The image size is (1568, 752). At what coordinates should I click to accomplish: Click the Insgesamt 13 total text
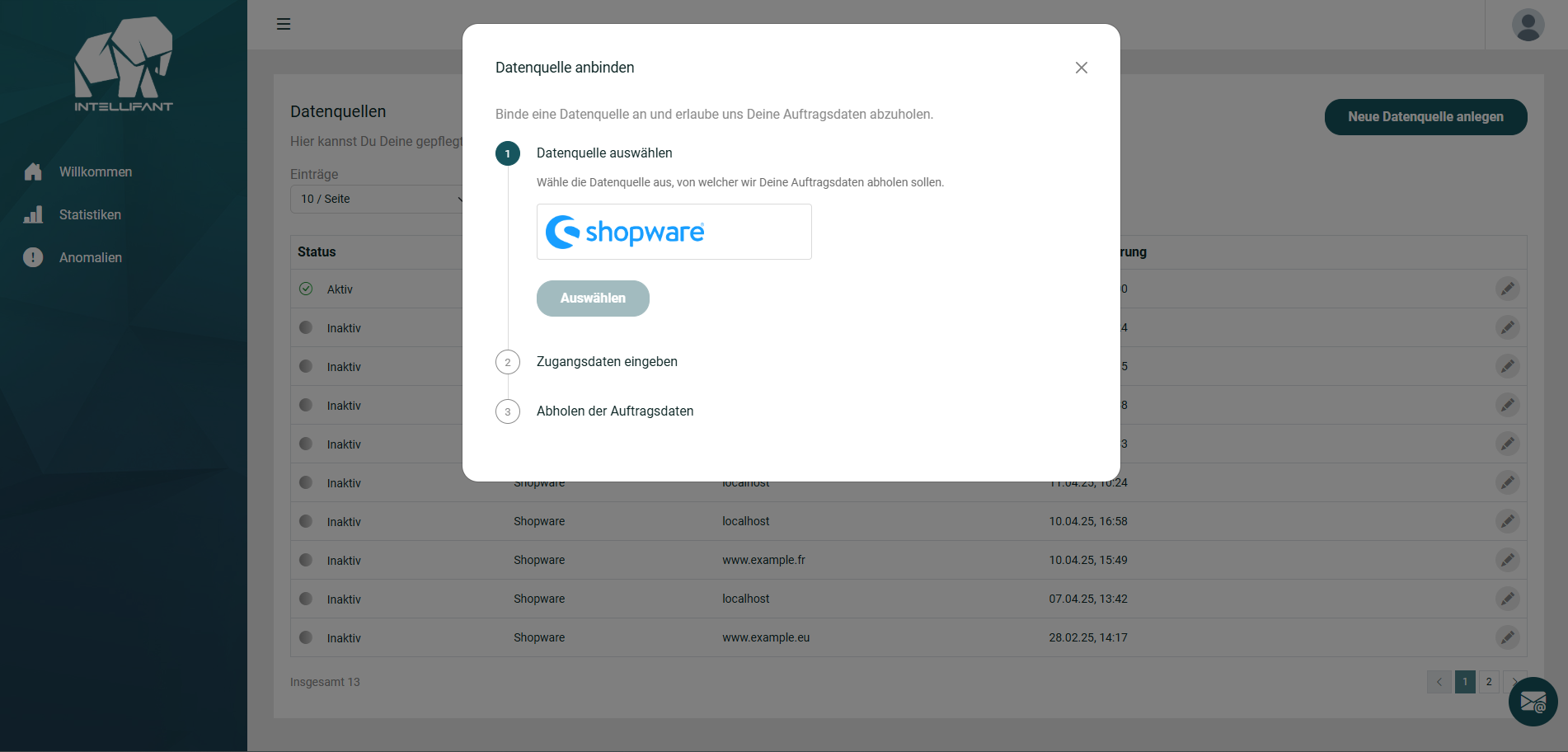[325, 682]
